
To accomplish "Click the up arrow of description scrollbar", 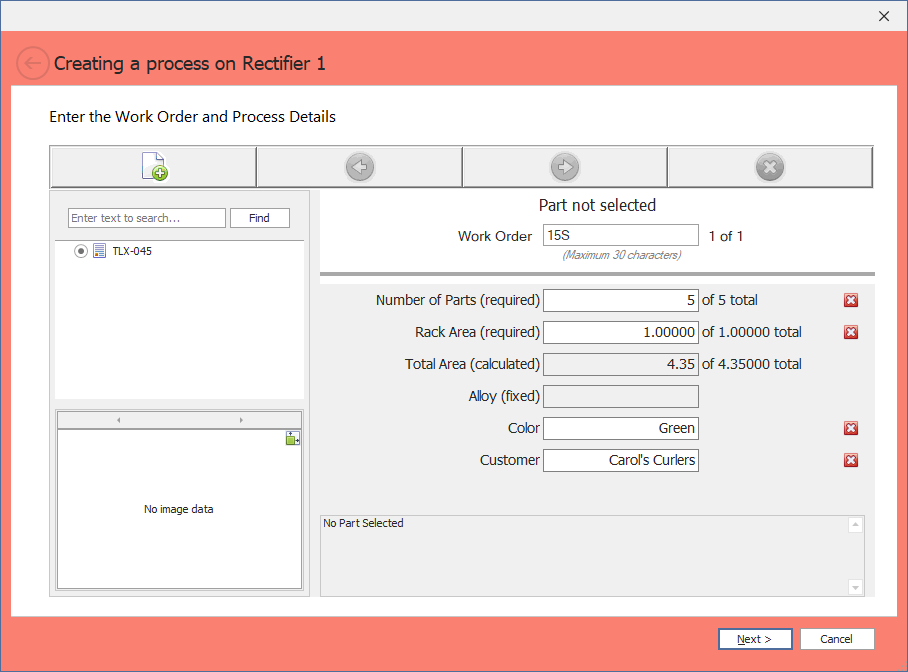I will pos(855,522).
